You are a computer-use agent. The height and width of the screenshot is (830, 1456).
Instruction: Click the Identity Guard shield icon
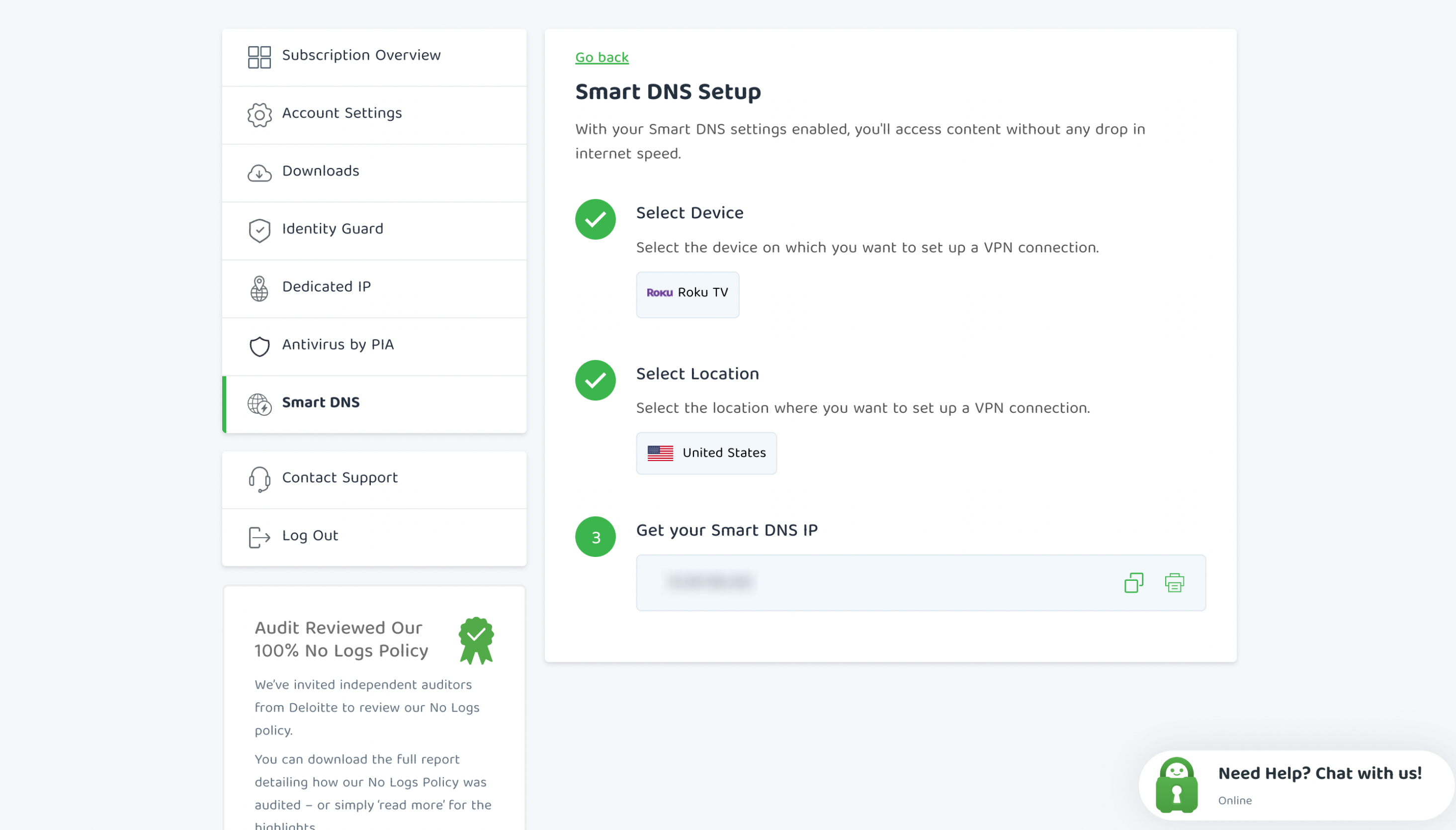click(259, 230)
